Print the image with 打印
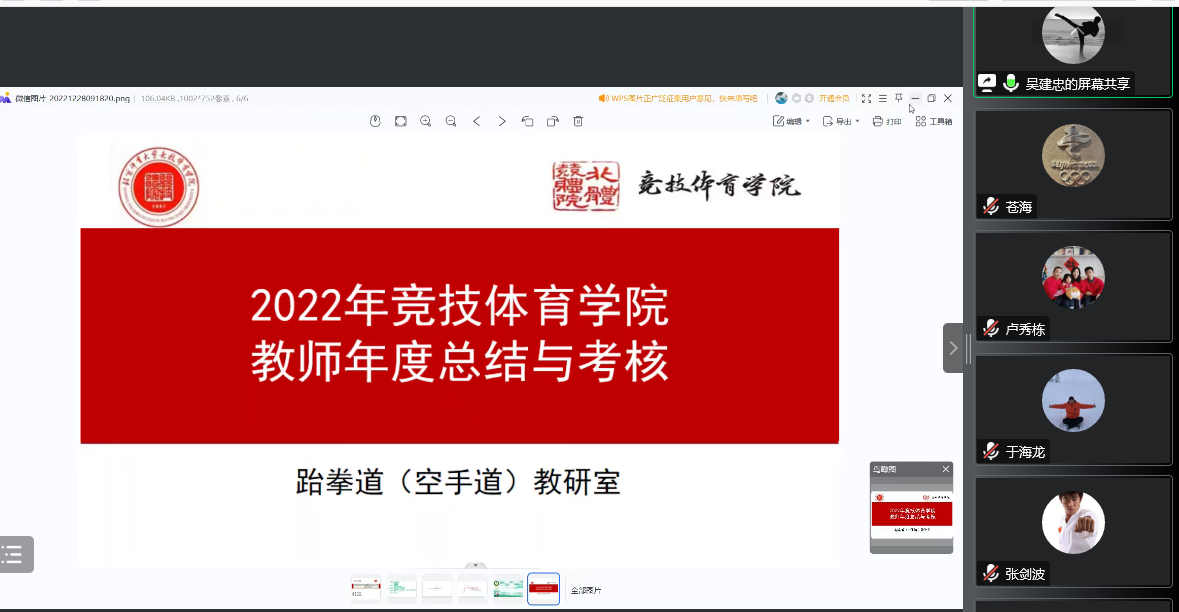This screenshot has width=1179, height=612. (884, 120)
